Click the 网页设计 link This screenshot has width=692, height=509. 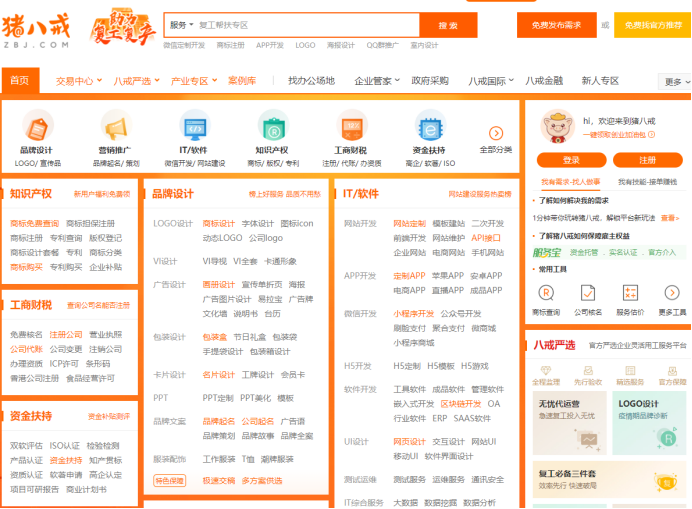(410, 441)
